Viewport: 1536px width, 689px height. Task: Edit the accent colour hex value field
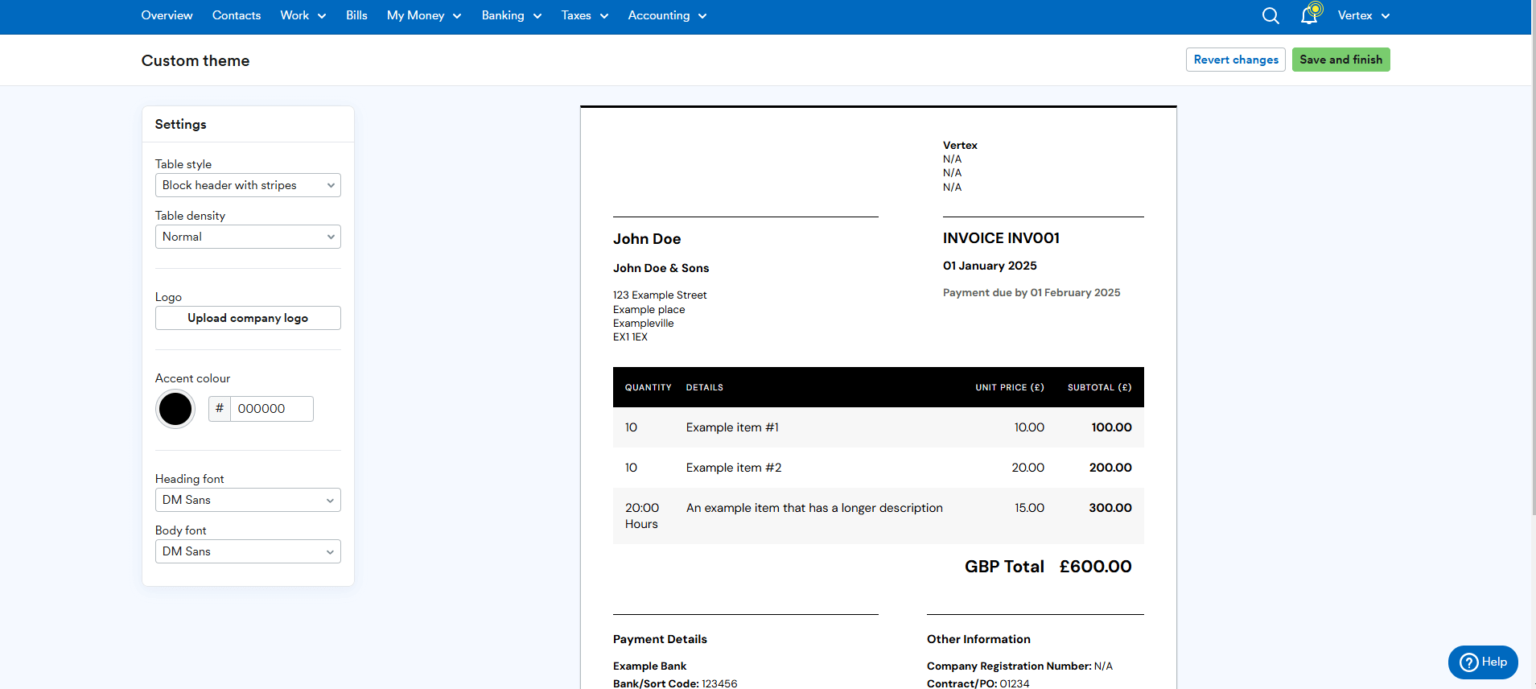click(x=270, y=408)
